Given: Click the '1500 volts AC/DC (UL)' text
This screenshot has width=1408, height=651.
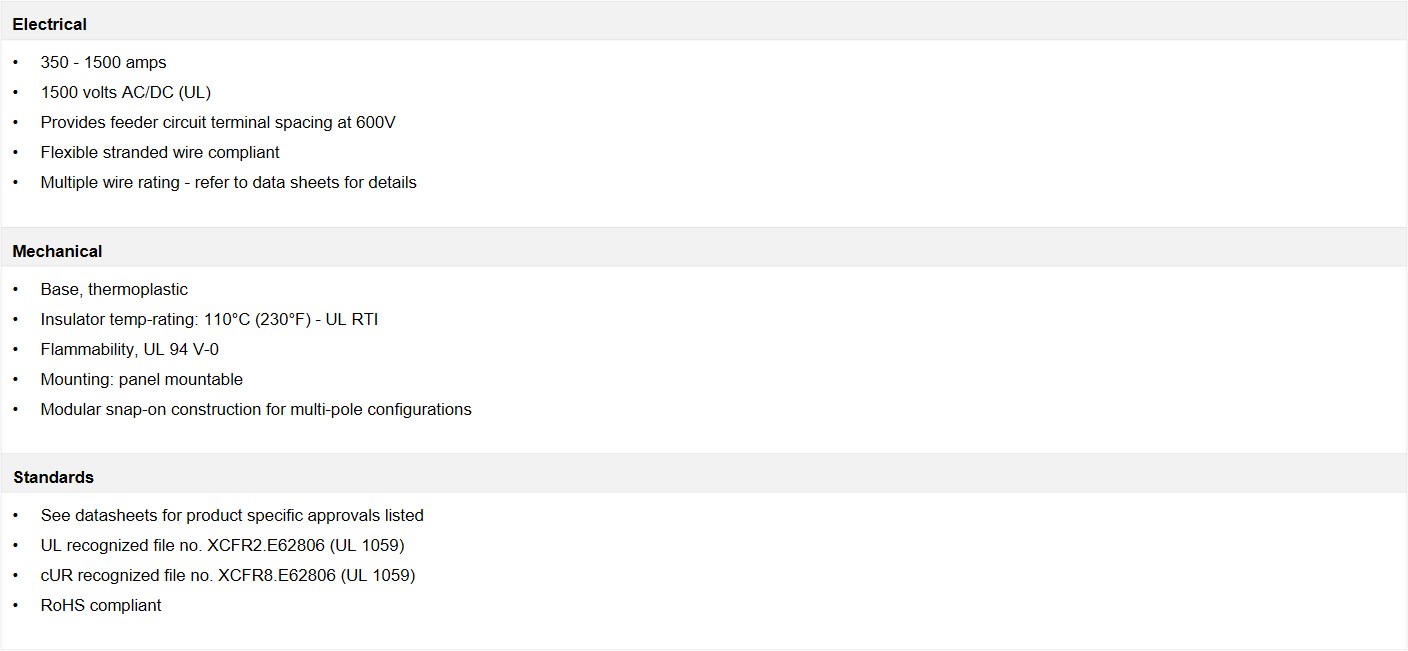Looking at the screenshot, I should [x=125, y=92].
